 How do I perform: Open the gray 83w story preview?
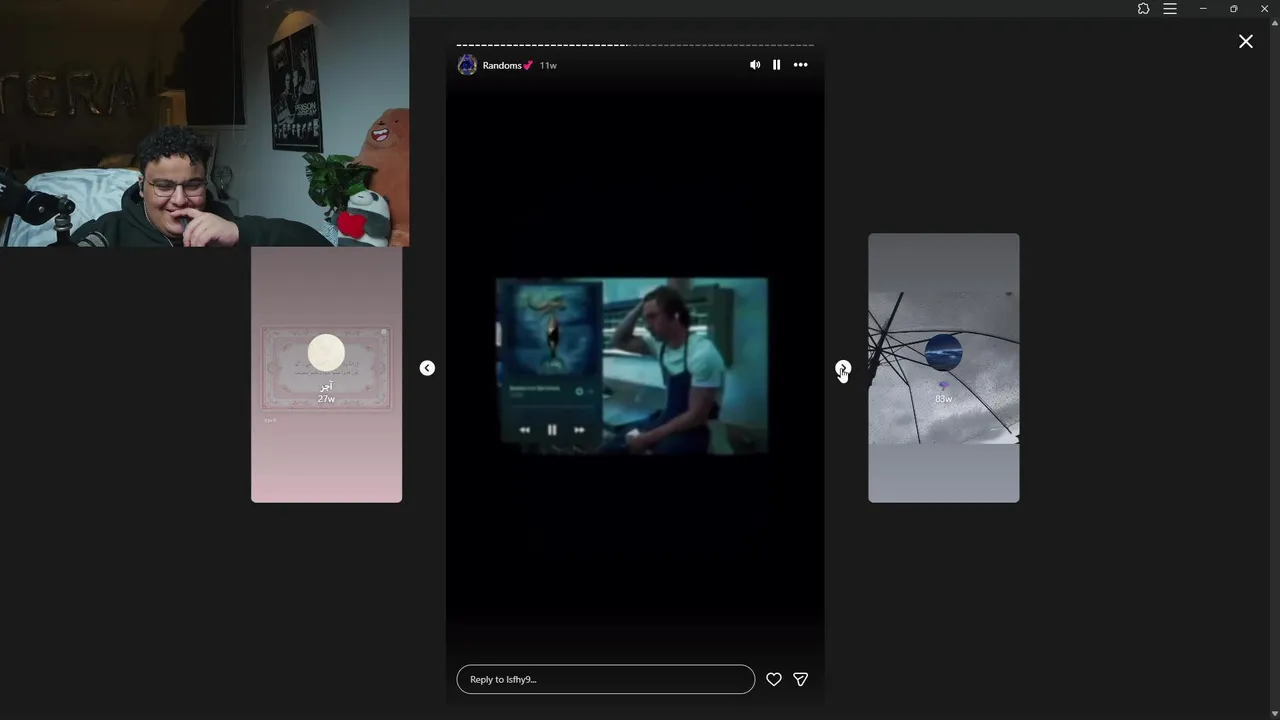click(943, 368)
